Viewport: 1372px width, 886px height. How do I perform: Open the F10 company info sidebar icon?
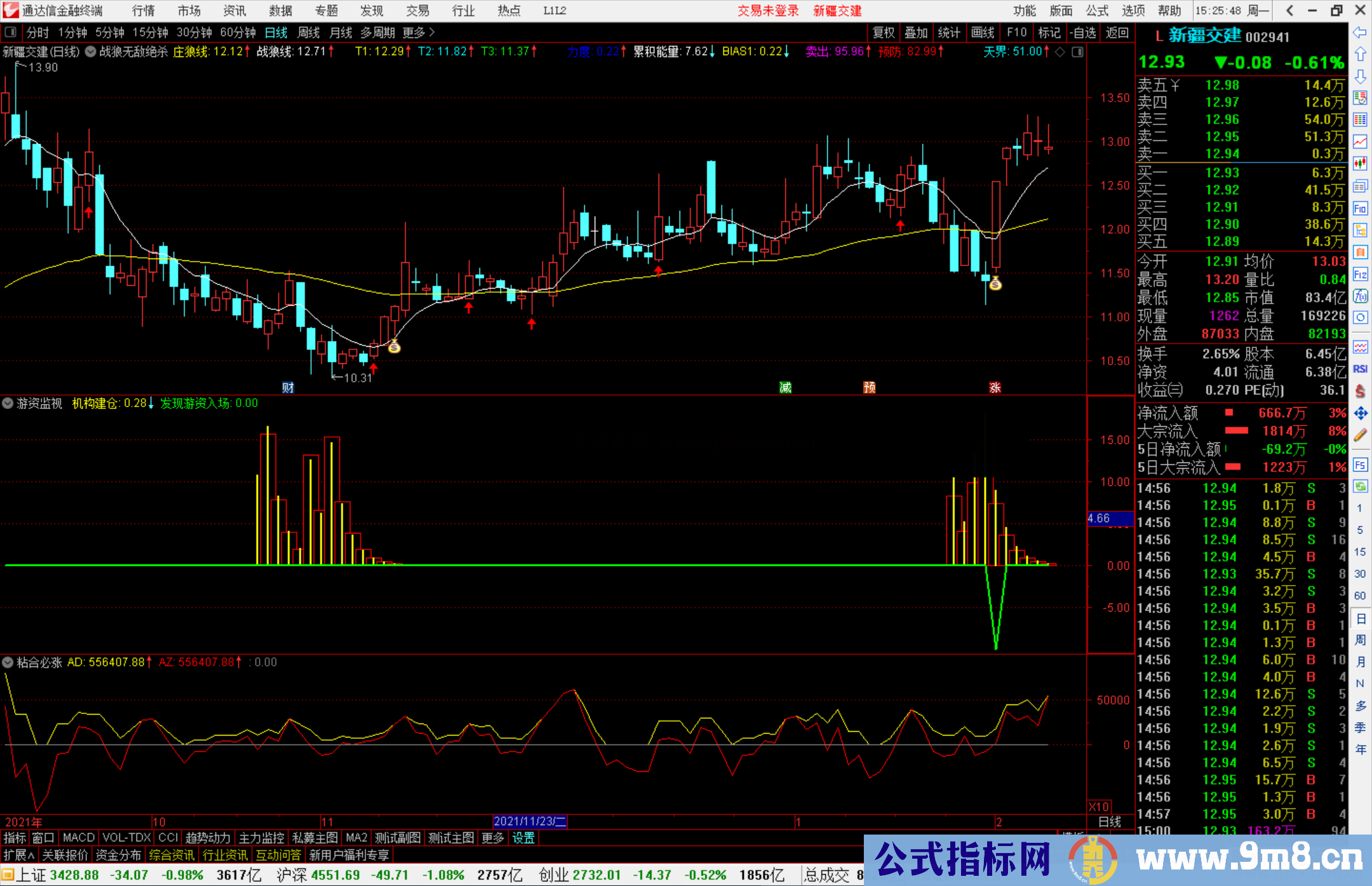click(x=1360, y=208)
